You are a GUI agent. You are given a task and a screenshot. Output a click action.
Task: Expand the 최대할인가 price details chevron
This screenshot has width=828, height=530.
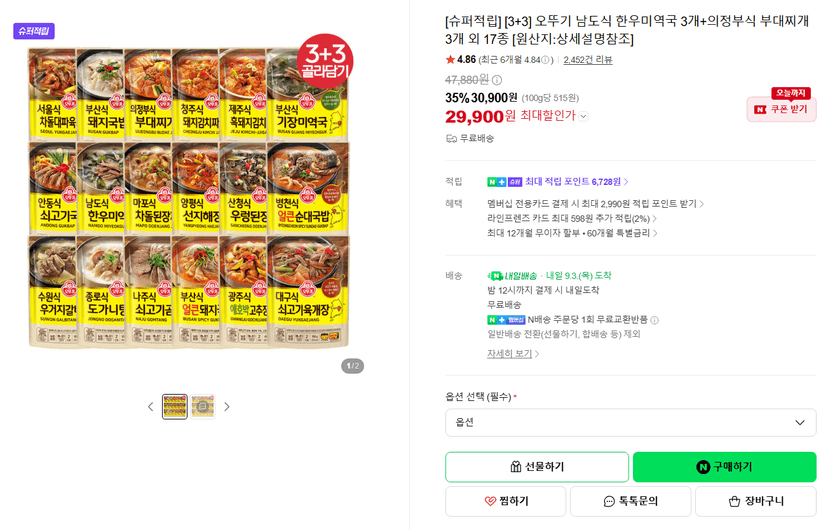tap(584, 116)
